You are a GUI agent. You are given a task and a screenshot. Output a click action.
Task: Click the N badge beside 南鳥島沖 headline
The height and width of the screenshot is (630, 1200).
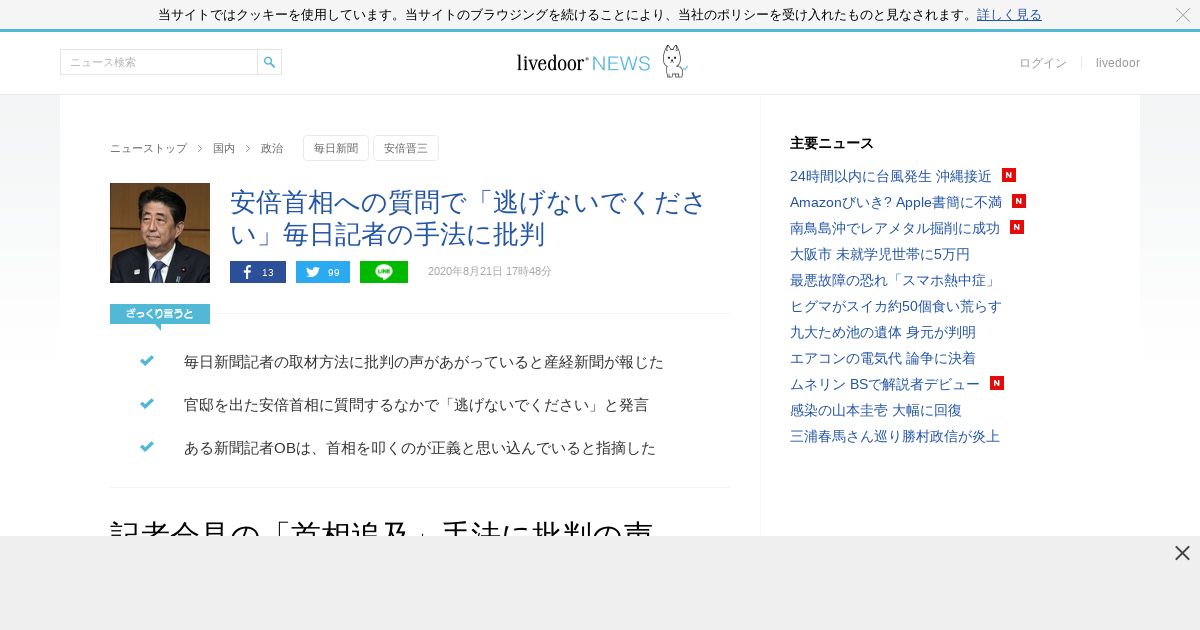pyautogui.click(x=1017, y=227)
